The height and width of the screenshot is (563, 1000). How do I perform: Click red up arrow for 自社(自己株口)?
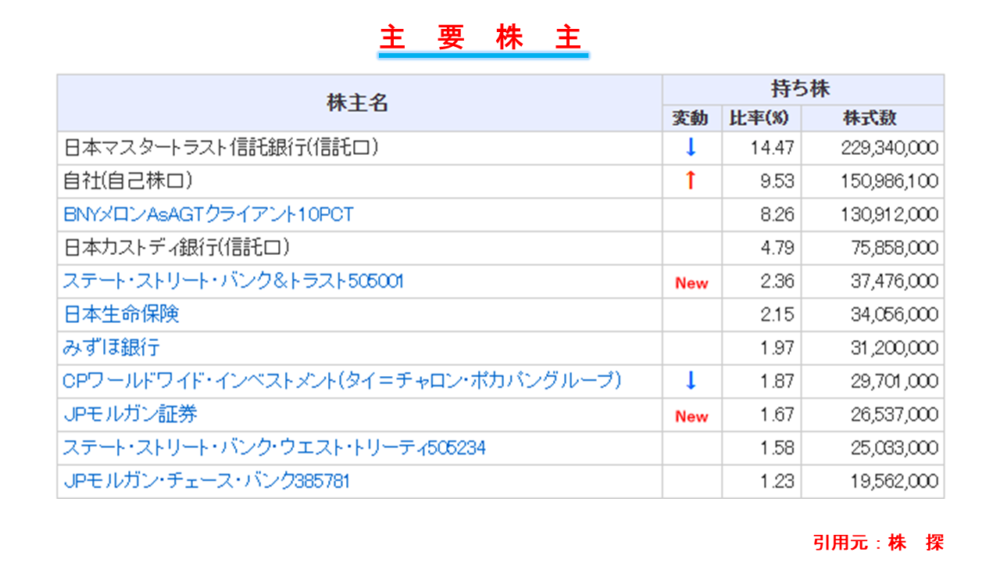(691, 180)
